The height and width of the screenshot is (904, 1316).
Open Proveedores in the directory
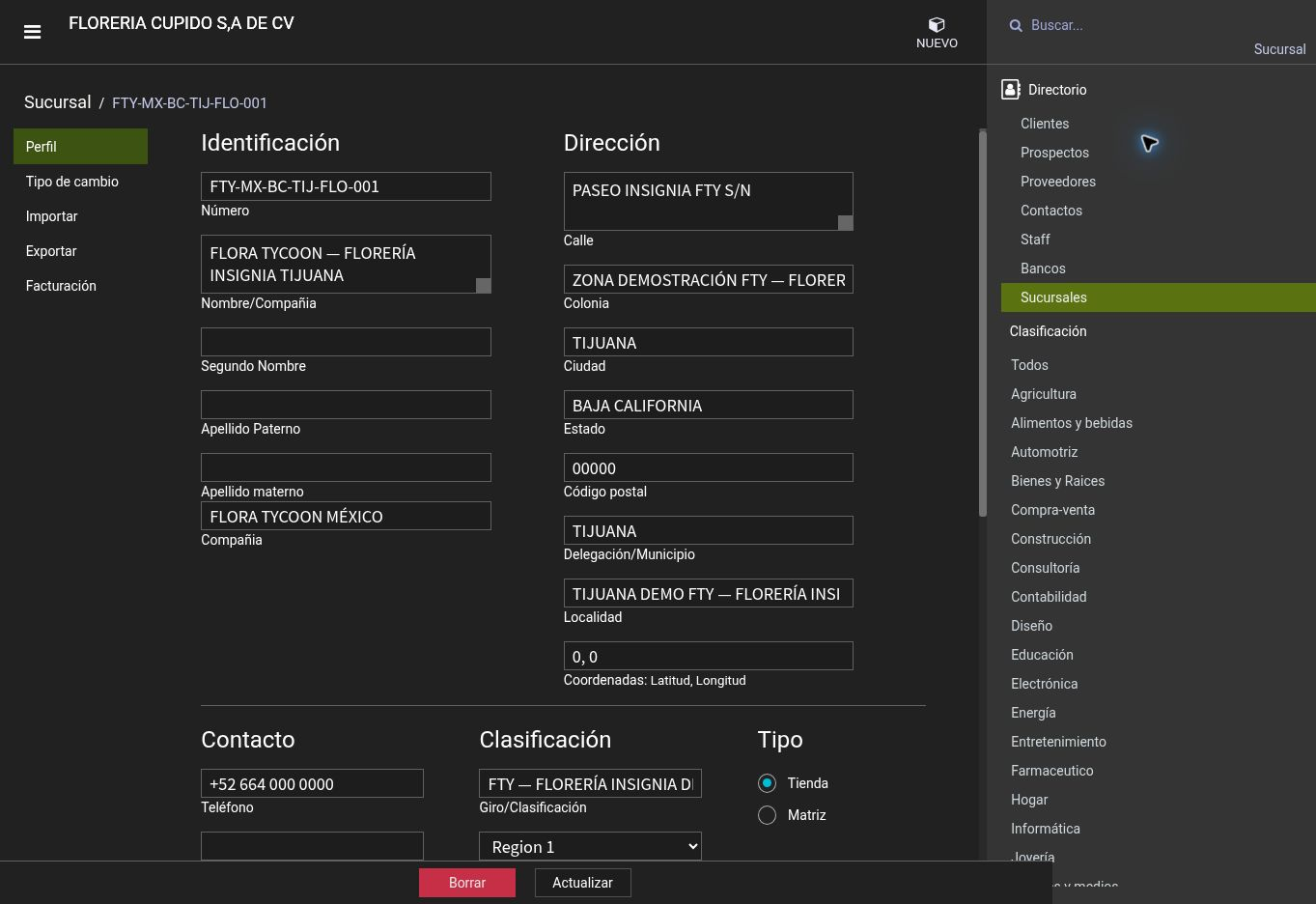(x=1058, y=182)
